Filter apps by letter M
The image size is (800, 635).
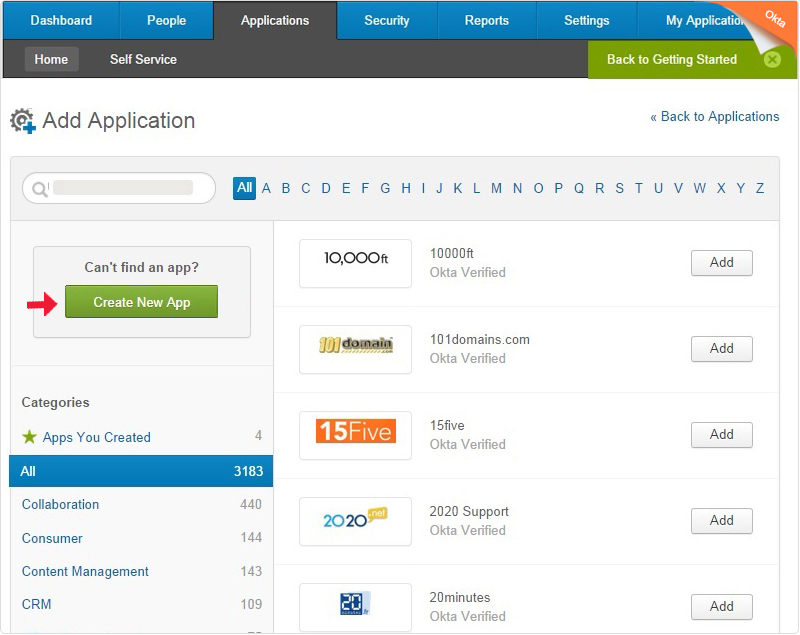click(496, 189)
